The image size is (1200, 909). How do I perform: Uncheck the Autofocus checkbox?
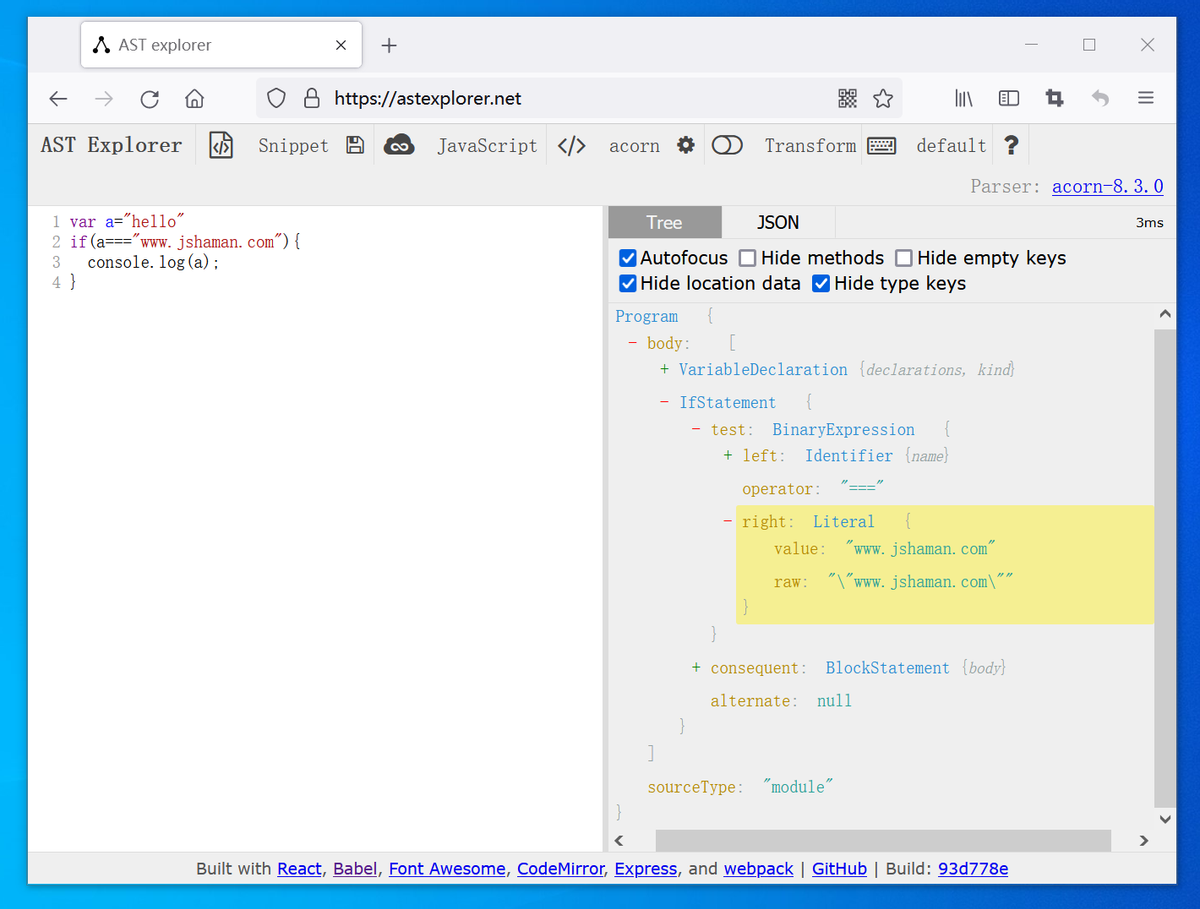coord(628,258)
